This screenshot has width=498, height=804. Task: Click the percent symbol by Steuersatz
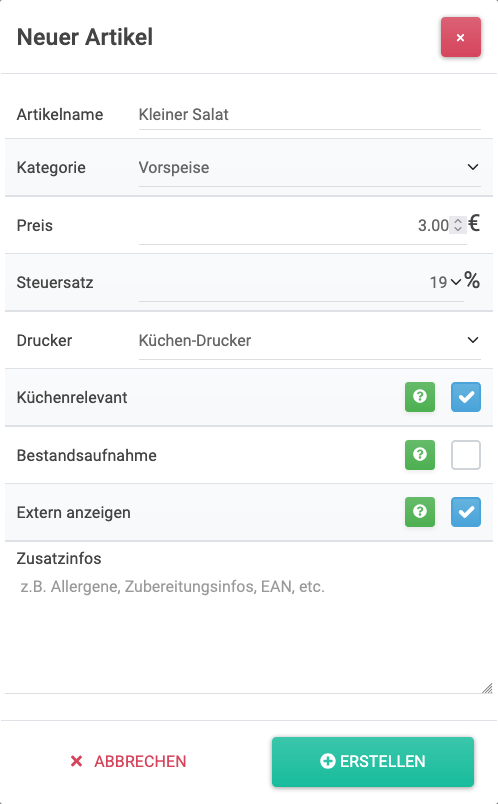(x=472, y=280)
